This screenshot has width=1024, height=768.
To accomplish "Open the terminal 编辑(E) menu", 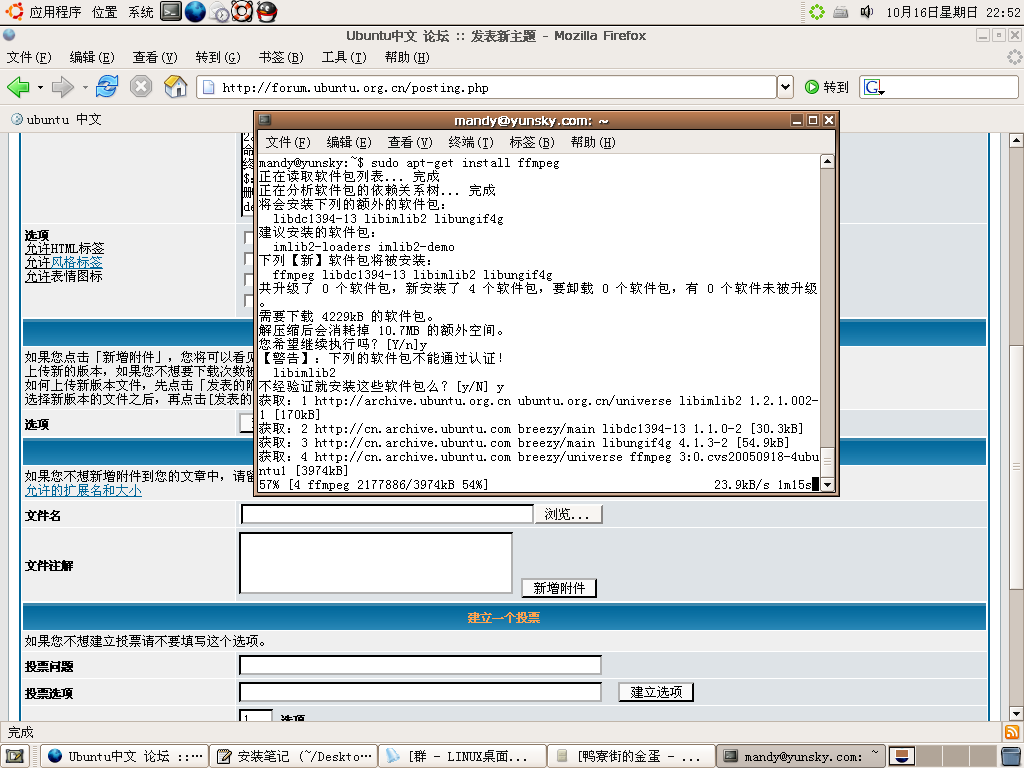I will pos(349,142).
